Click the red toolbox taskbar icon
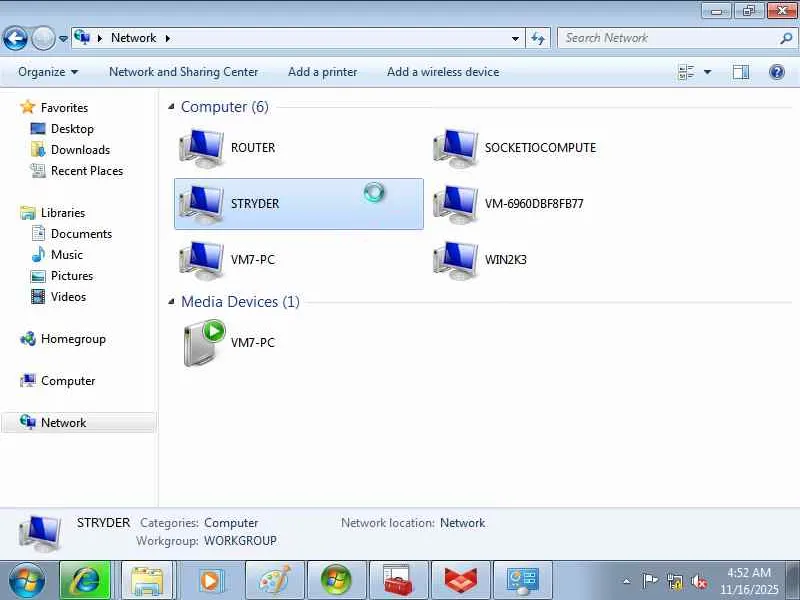 point(398,581)
